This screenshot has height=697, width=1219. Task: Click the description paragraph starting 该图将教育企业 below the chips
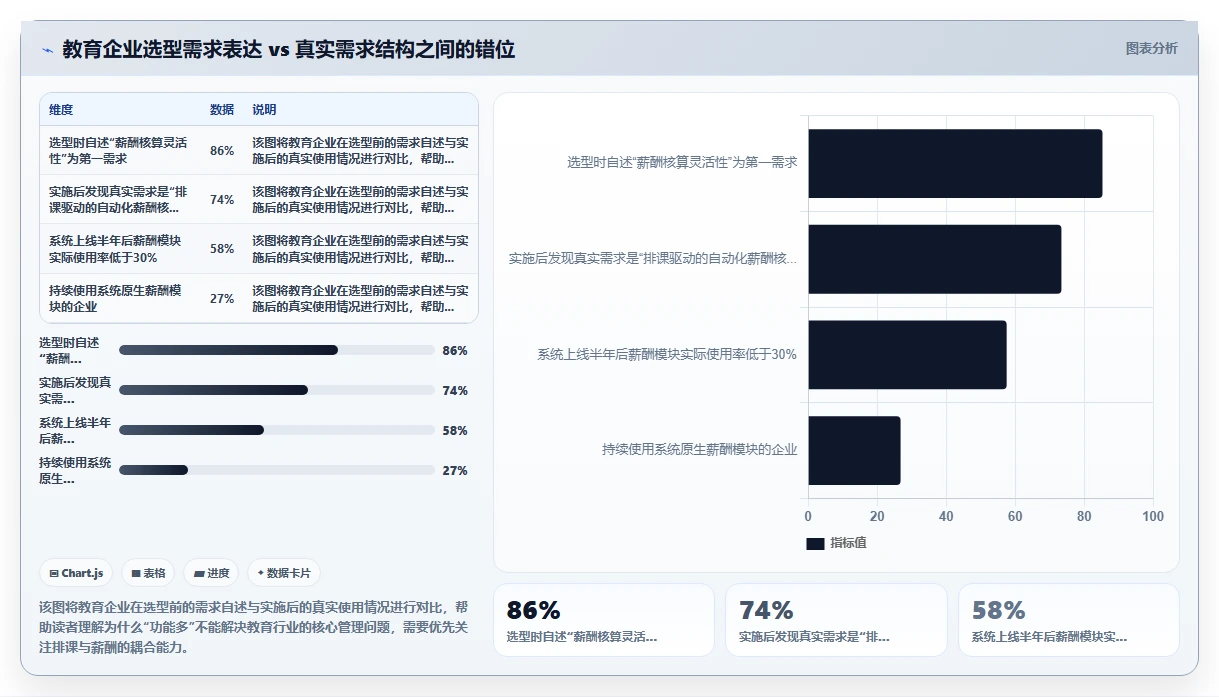254,627
